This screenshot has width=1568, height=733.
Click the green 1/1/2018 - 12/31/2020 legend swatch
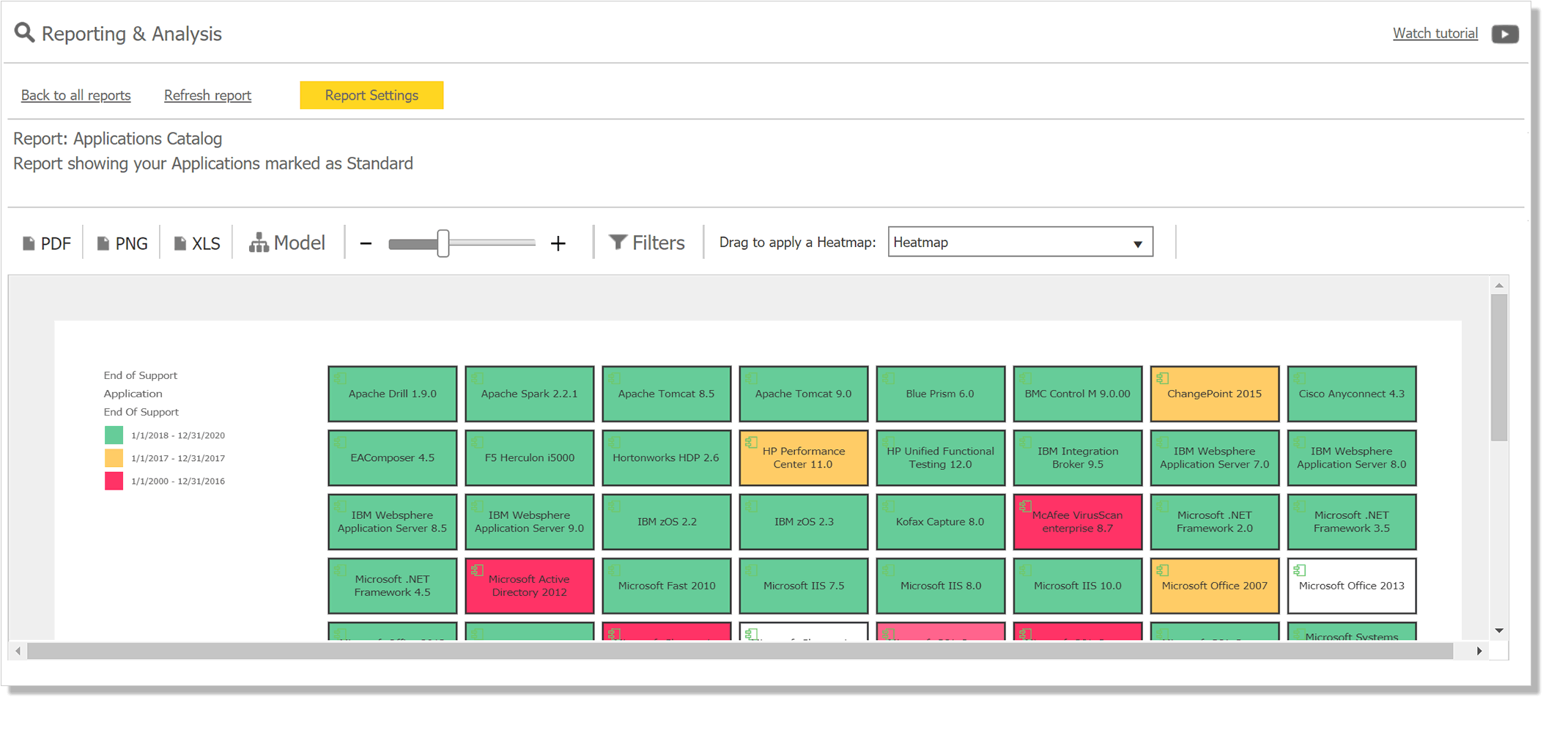(x=114, y=435)
